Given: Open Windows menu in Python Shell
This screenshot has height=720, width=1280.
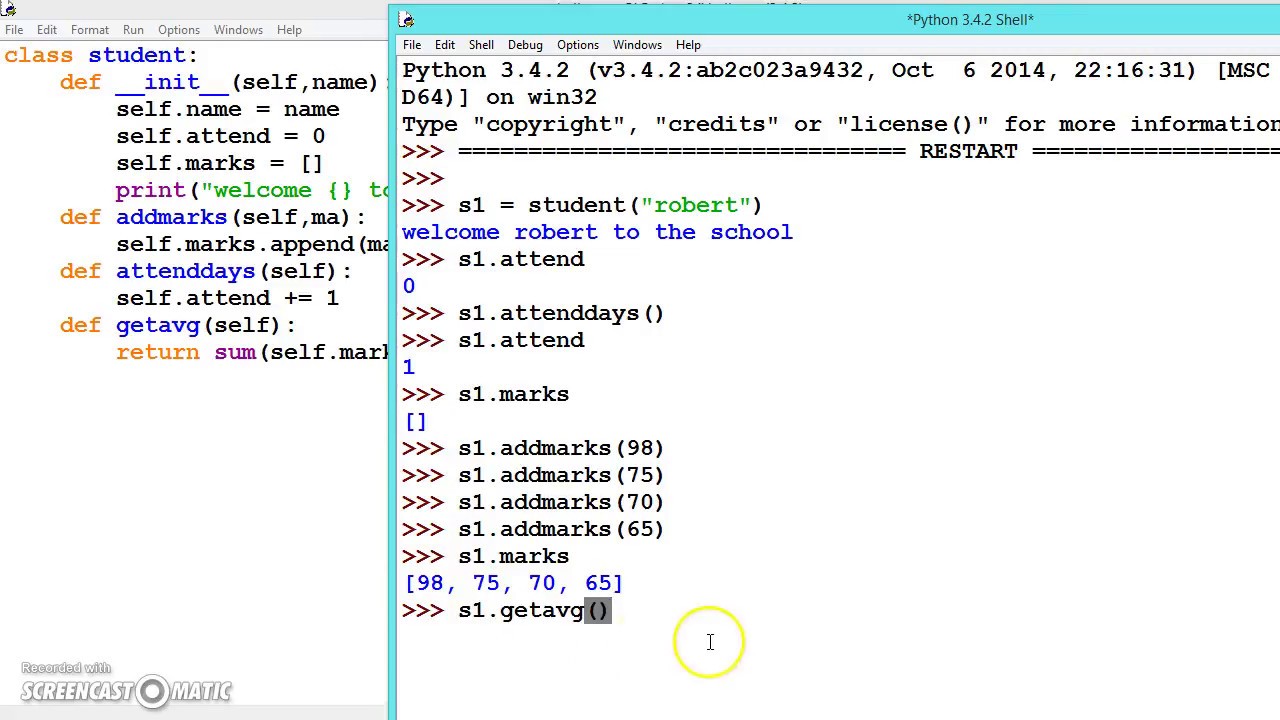Looking at the screenshot, I should (x=637, y=45).
